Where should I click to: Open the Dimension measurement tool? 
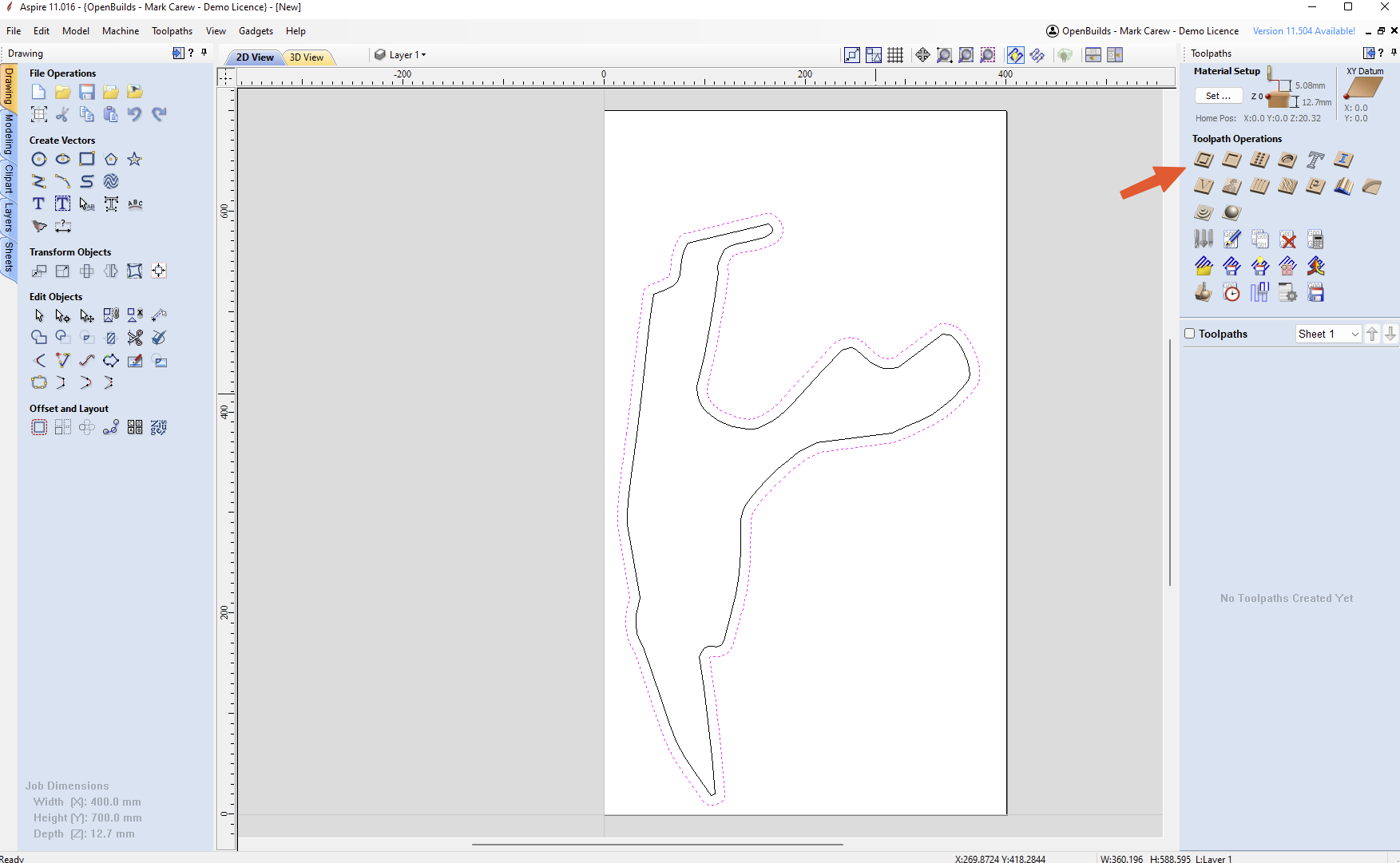[62, 226]
